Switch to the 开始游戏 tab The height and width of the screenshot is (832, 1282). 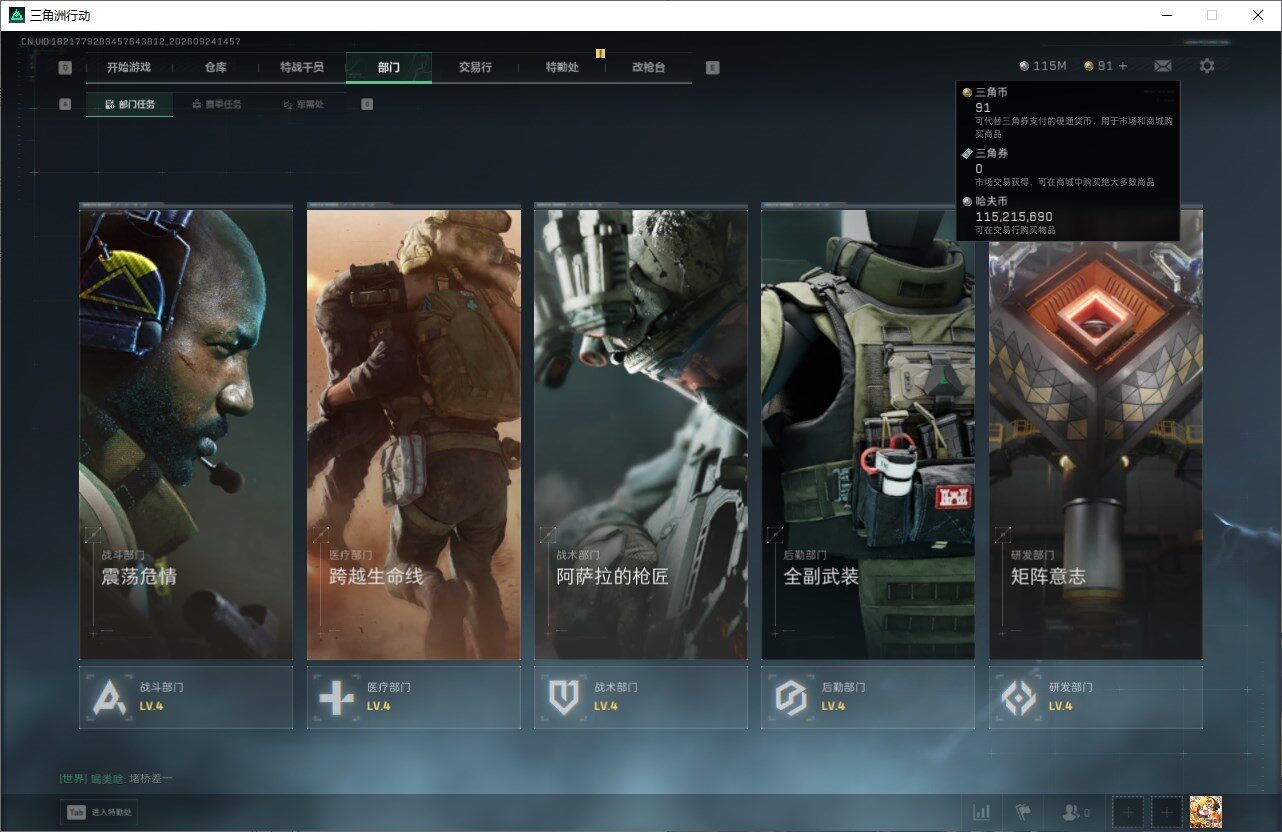point(129,68)
